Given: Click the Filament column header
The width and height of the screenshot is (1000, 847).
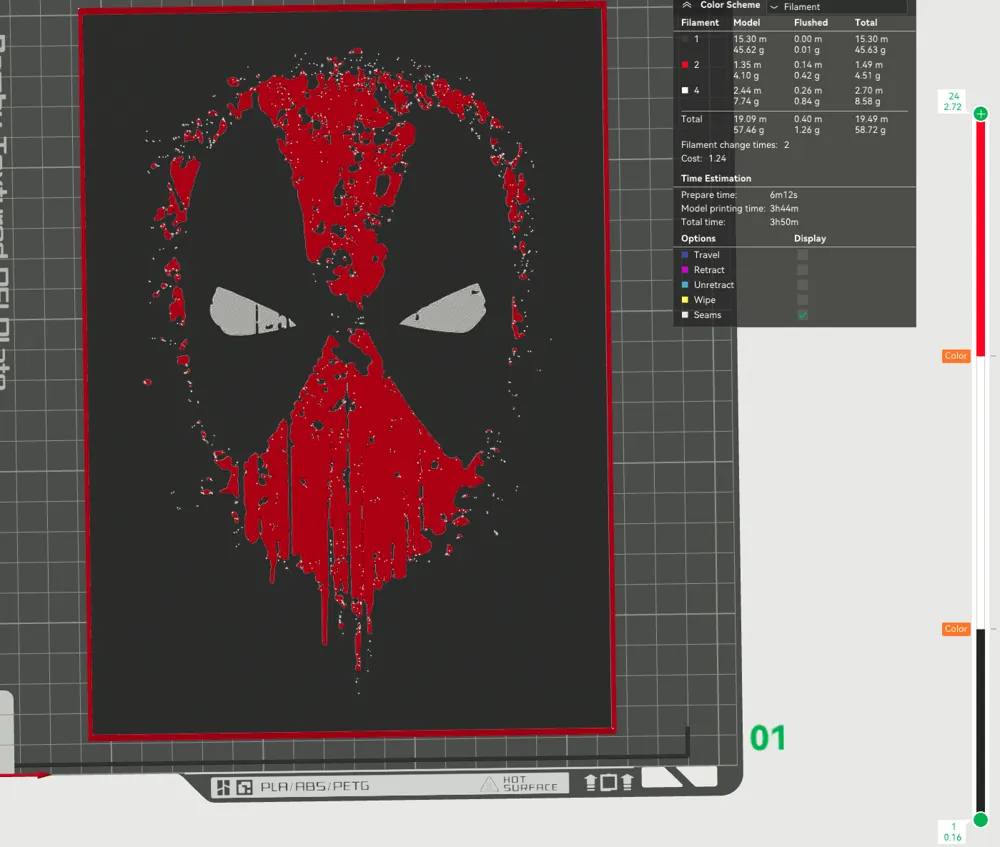Looking at the screenshot, I should [x=700, y=22].
